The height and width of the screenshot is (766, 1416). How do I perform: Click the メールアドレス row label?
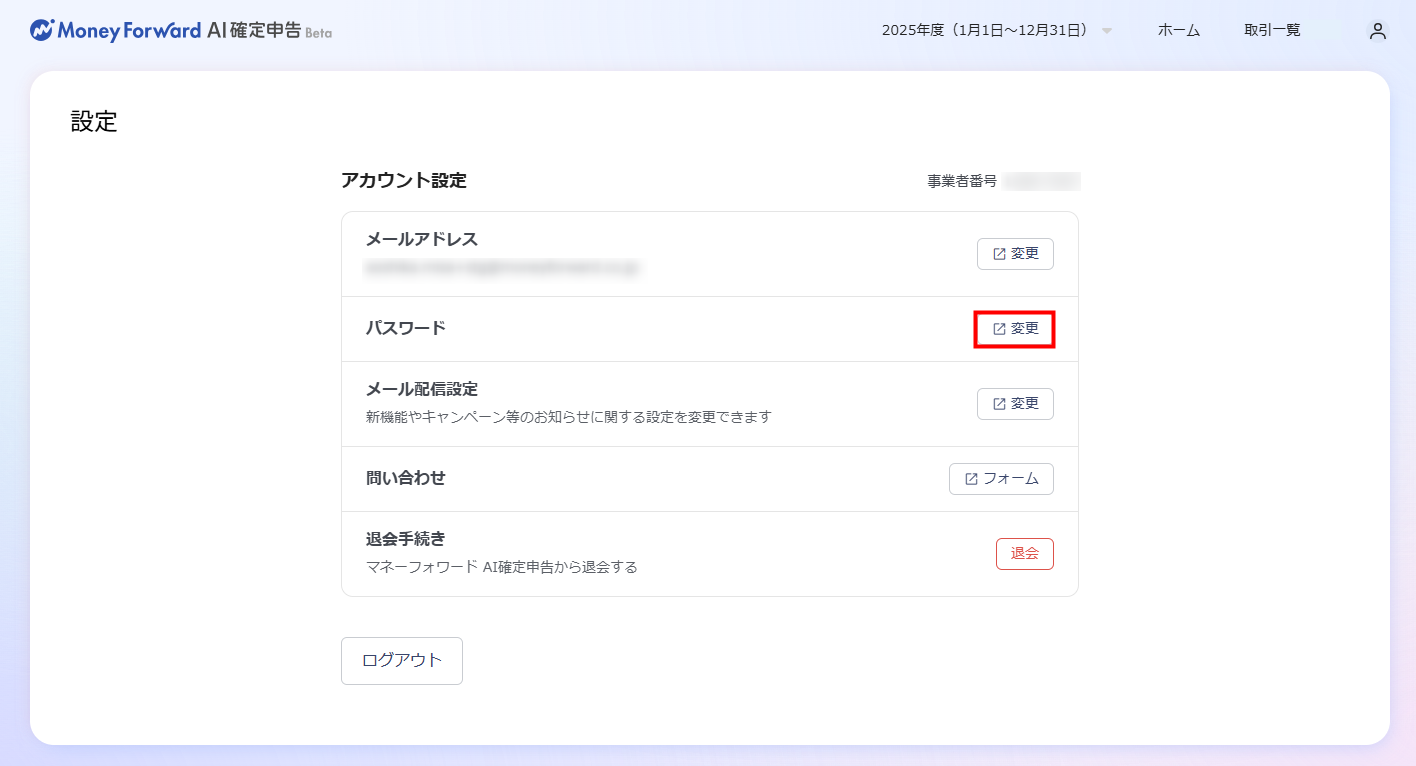(422, 239)
